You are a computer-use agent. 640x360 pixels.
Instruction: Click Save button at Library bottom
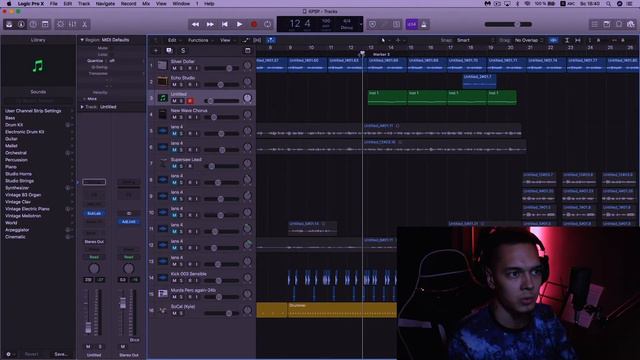(x=61, y=354)
